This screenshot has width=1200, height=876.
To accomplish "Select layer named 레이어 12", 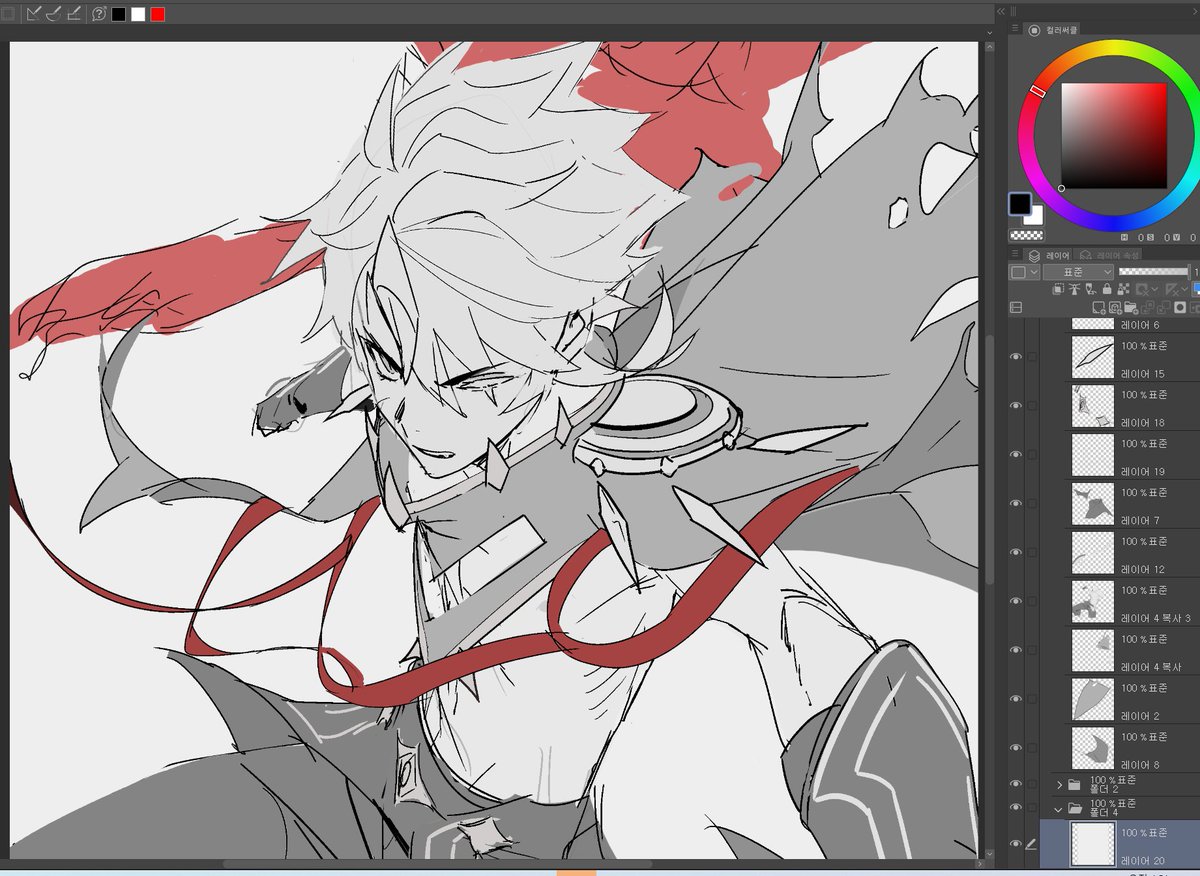I will tap(1143, 569).
